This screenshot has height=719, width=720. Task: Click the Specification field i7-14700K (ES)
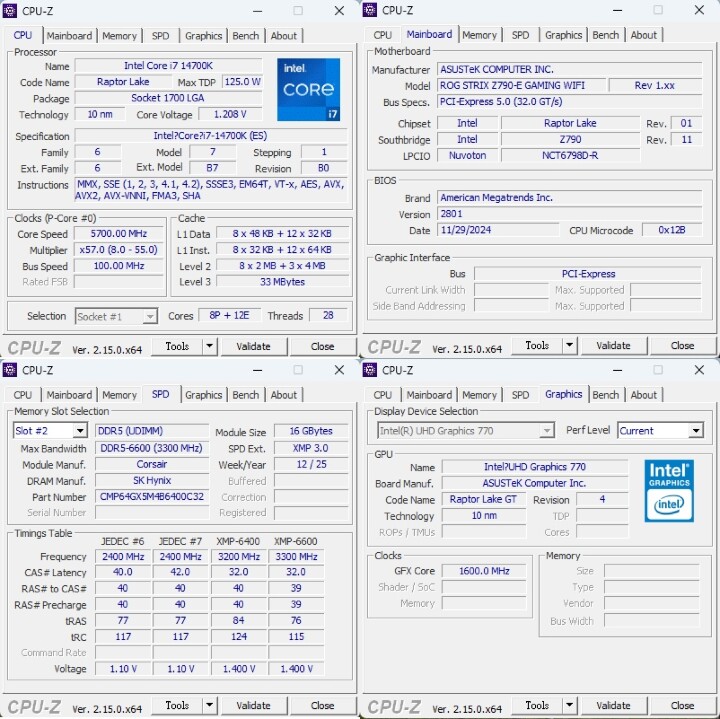click(x=211, y=136)
